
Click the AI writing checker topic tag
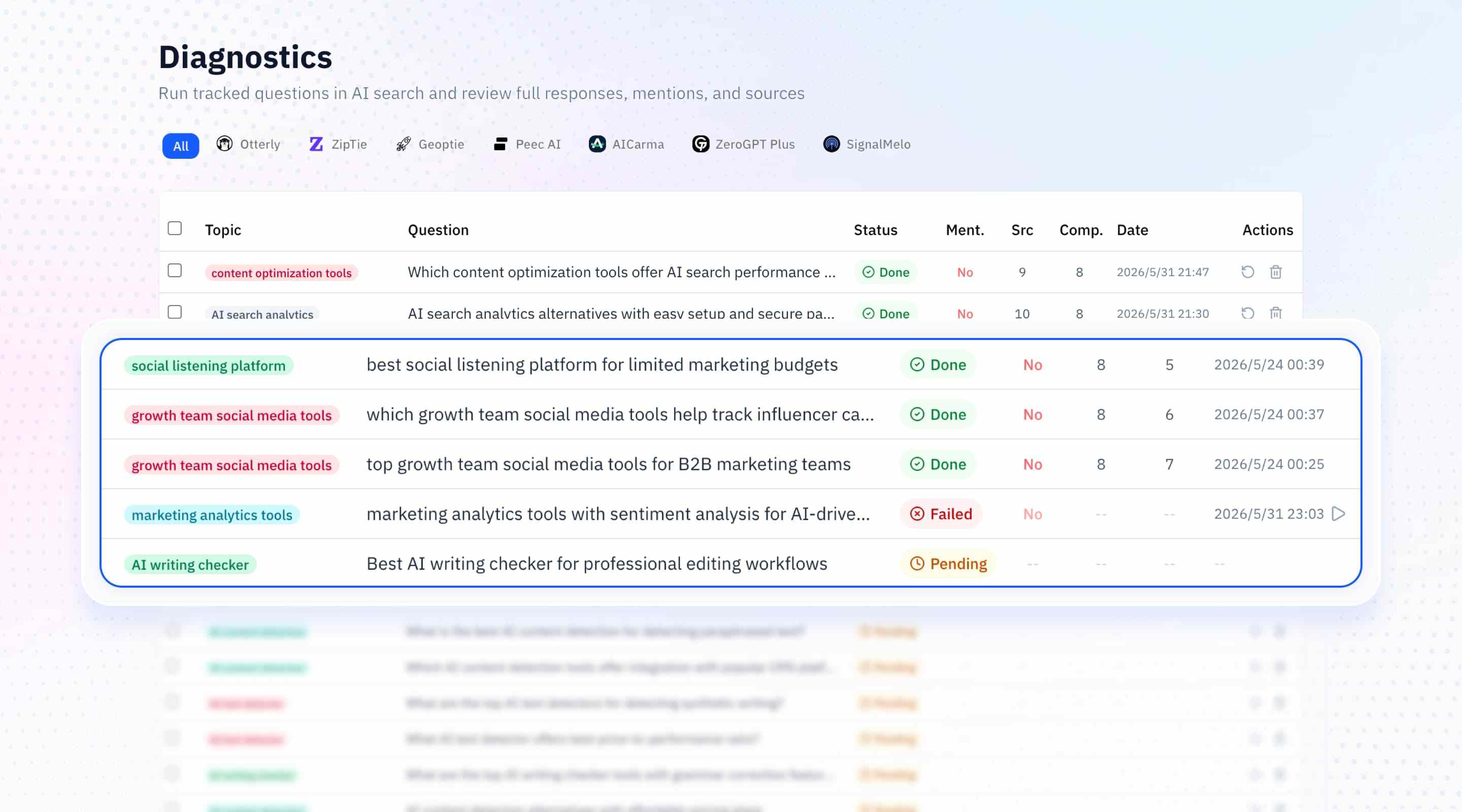click(190, 565)
